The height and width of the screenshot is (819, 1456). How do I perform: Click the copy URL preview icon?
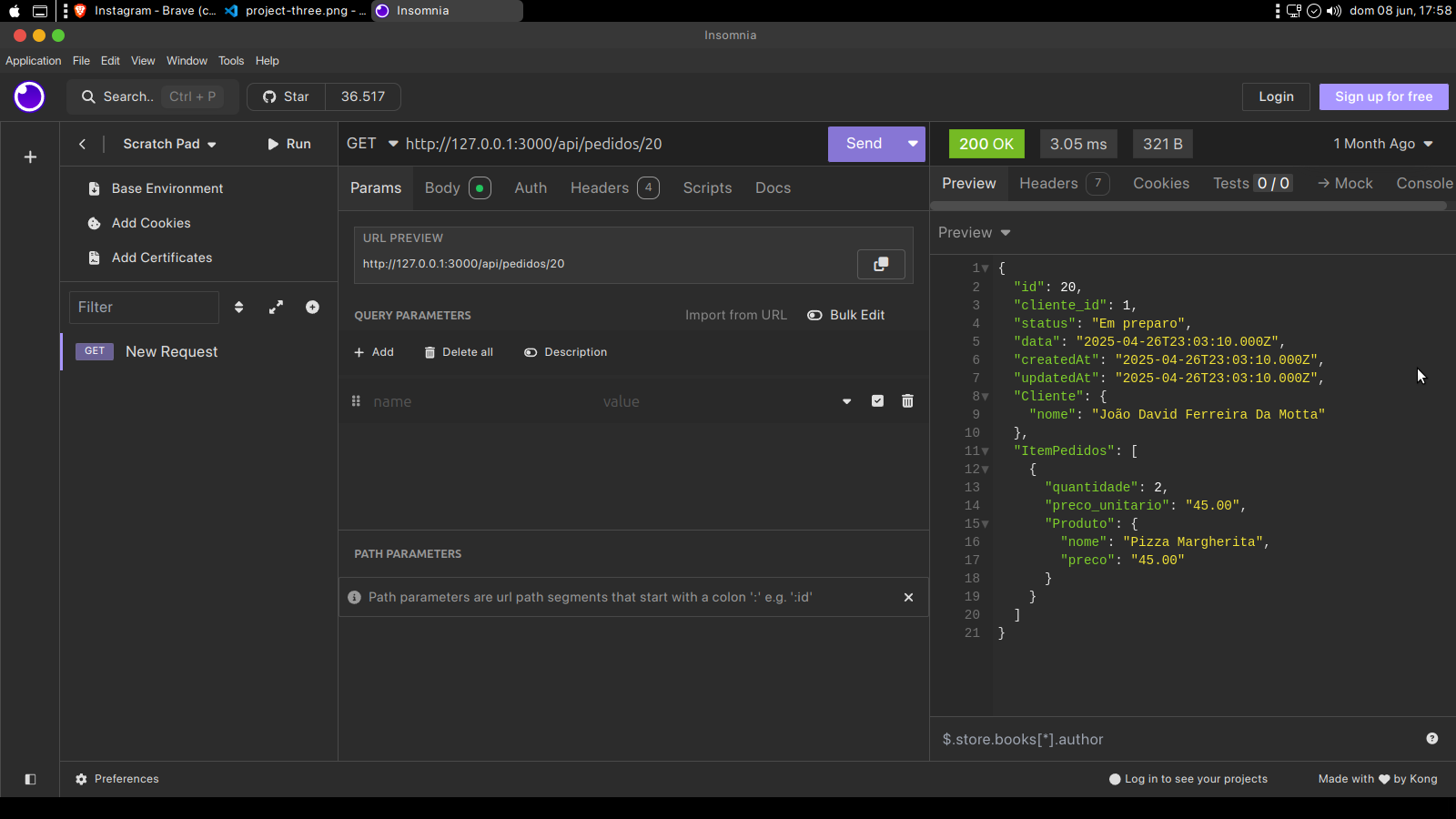(x=881, y=264)
